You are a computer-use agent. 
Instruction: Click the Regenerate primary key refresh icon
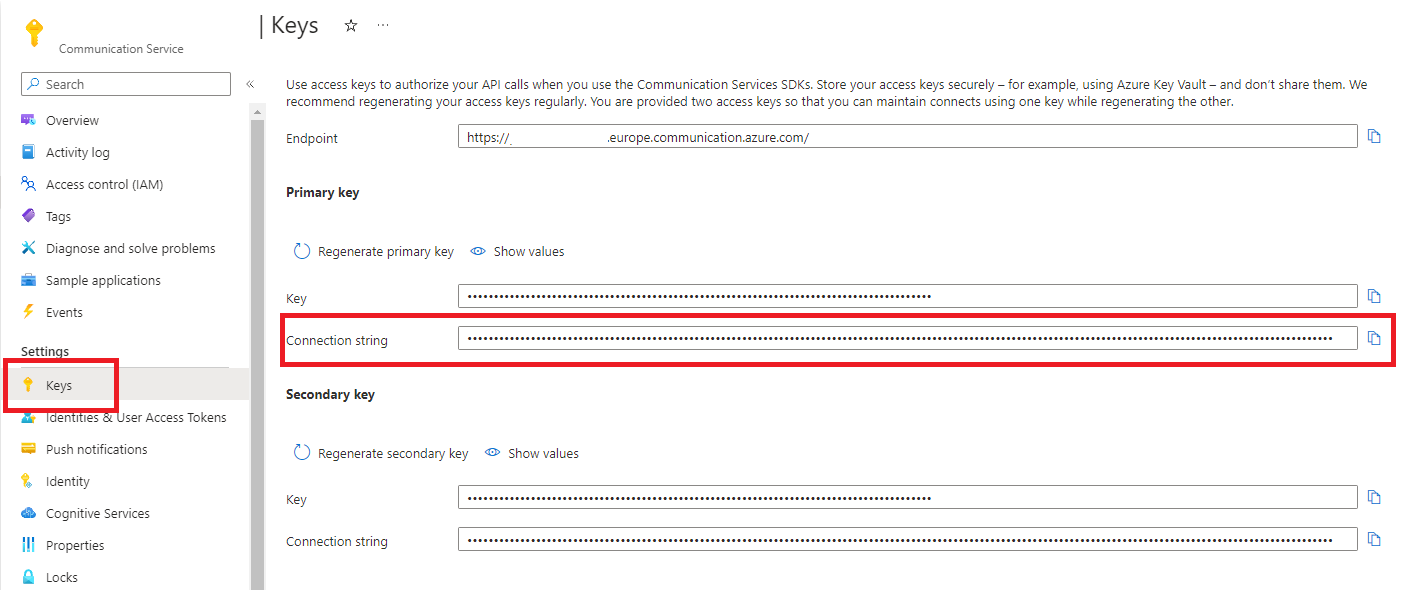tap(302, 252)
